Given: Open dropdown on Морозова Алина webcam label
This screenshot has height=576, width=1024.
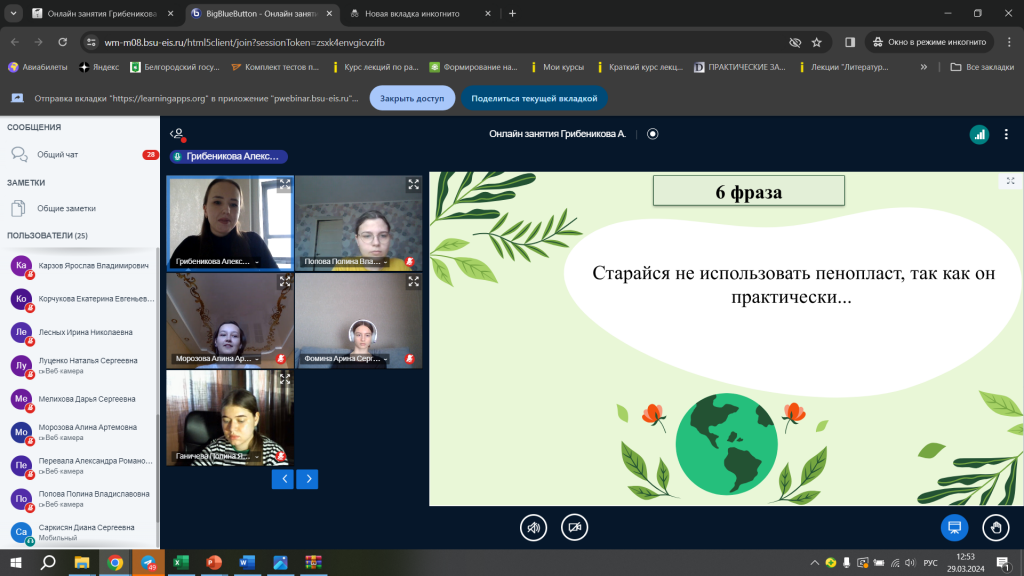Looking at the screenshot, I should [x=217, y=359].
